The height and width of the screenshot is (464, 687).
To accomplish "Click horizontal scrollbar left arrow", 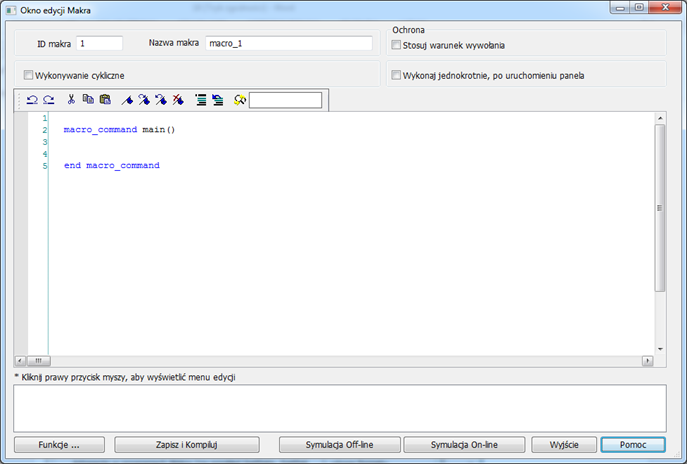I will coord(20,361).
